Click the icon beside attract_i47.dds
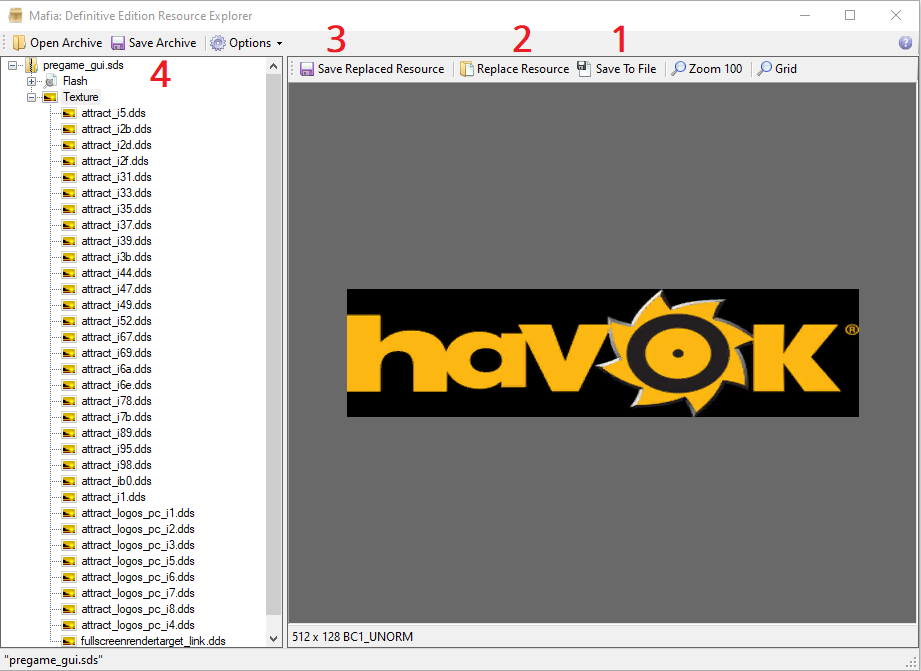Image resolution: width=921 pixels, height=671 pixels. pos(69,289)
